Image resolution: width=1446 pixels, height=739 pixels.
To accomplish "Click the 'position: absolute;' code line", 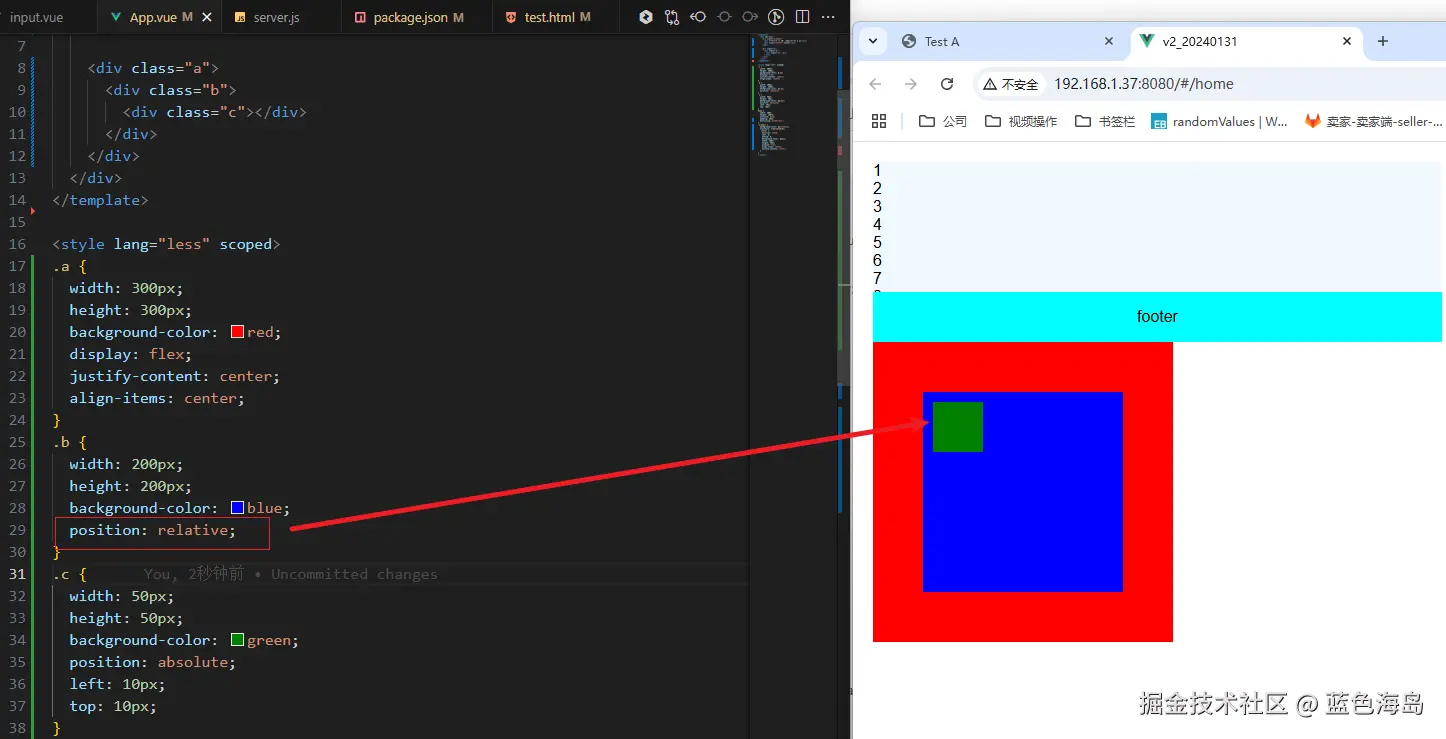I will tap(153, 662).
